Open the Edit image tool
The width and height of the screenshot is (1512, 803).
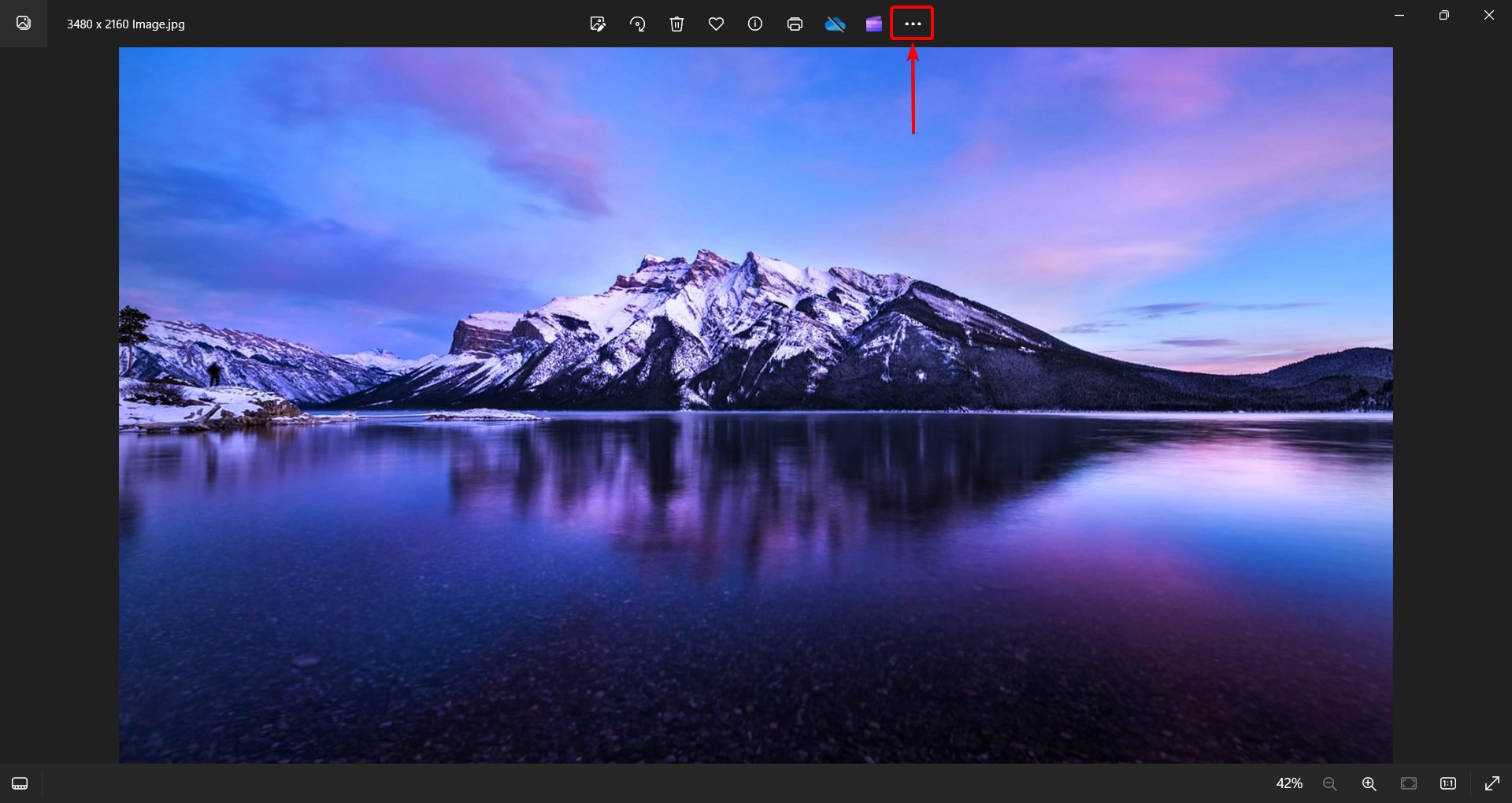point(598,24)
